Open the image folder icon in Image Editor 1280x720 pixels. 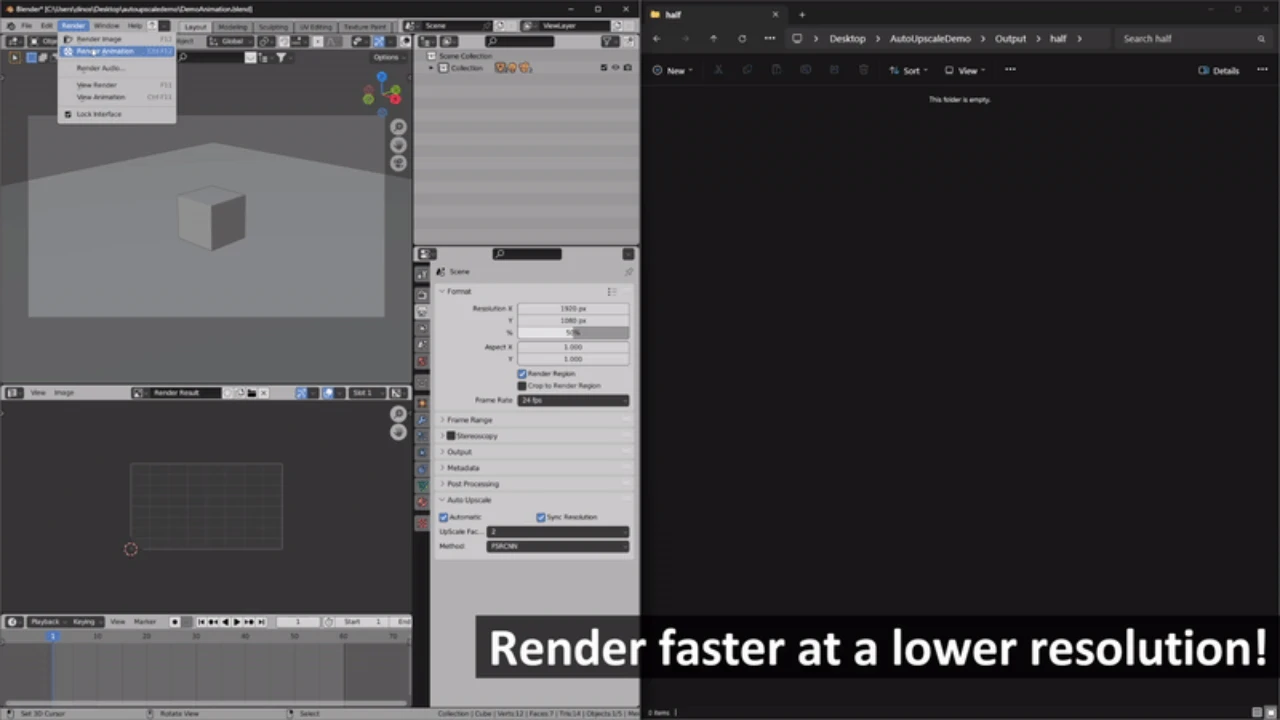pos(252,393)
